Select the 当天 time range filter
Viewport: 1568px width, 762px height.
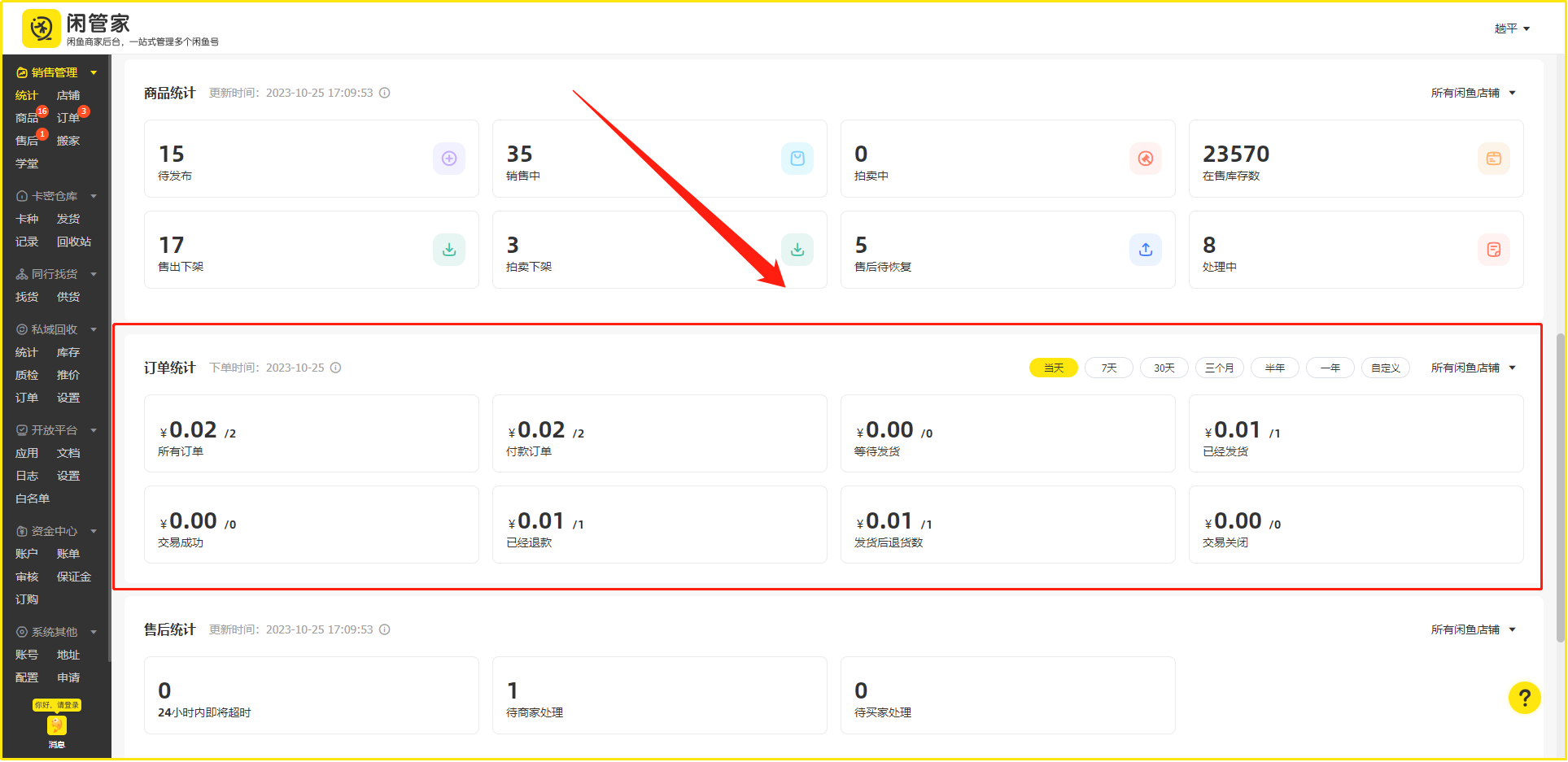(x=1053, y=368)
